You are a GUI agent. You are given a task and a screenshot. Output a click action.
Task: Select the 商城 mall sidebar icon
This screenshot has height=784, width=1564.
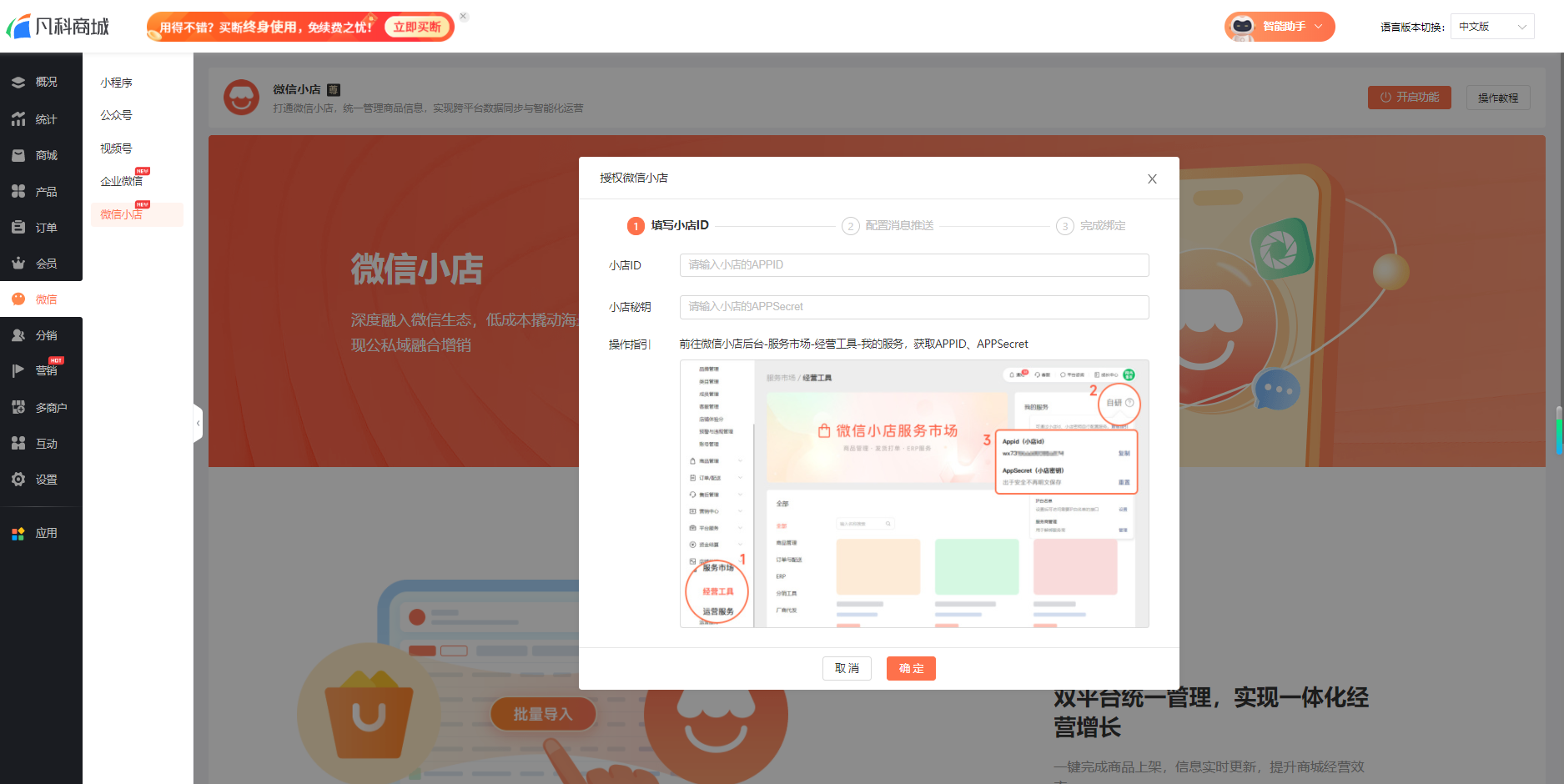pyautogui.click(x=18, y=155)
